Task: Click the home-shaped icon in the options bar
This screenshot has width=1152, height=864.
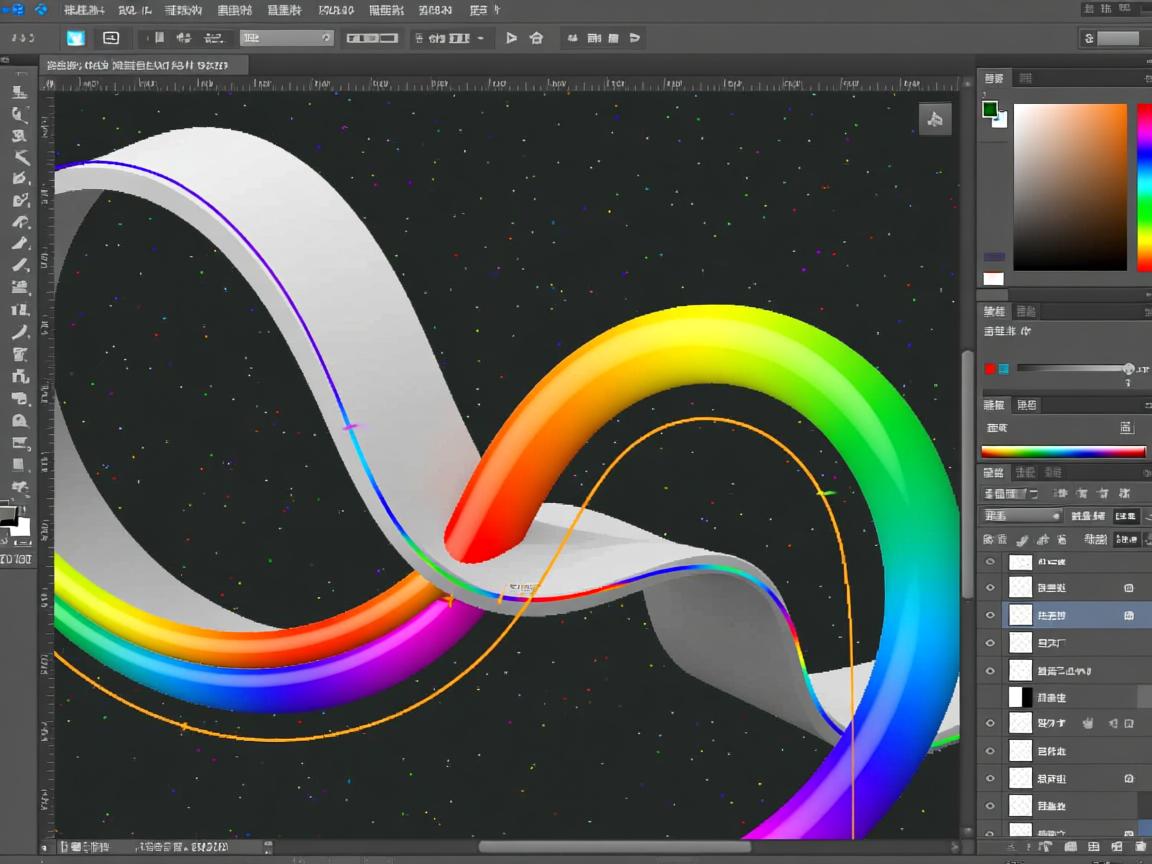Action: point(536,38)
